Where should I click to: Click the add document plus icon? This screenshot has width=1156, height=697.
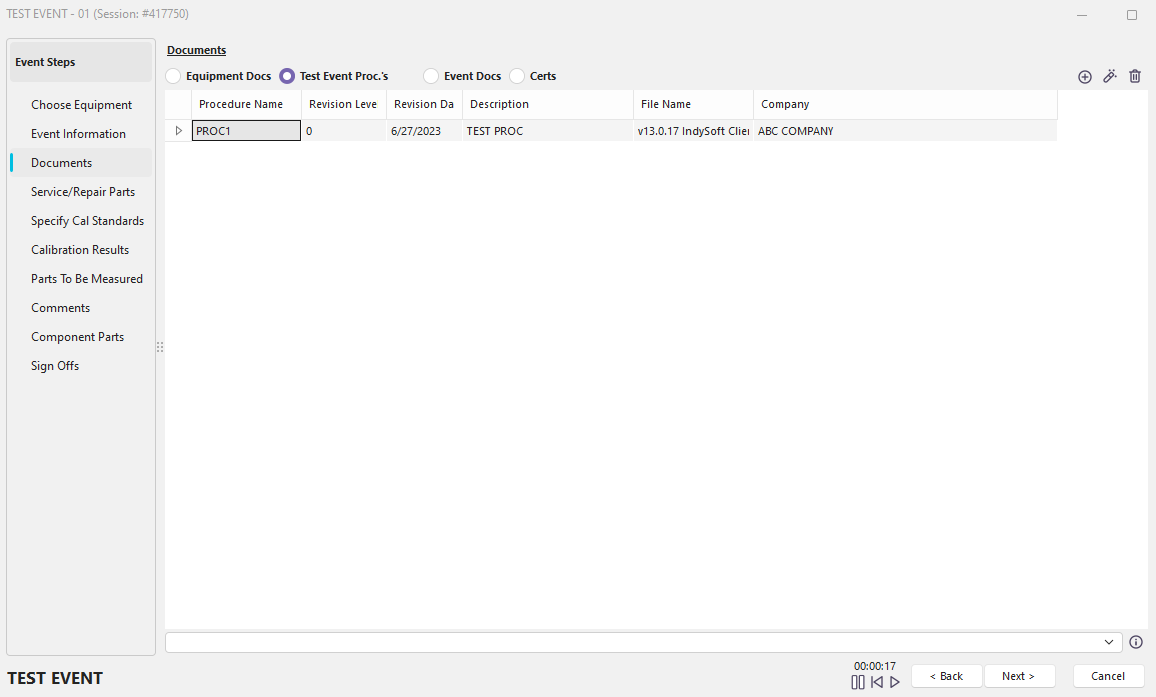pyautogui.click(x=1085, y=77)
